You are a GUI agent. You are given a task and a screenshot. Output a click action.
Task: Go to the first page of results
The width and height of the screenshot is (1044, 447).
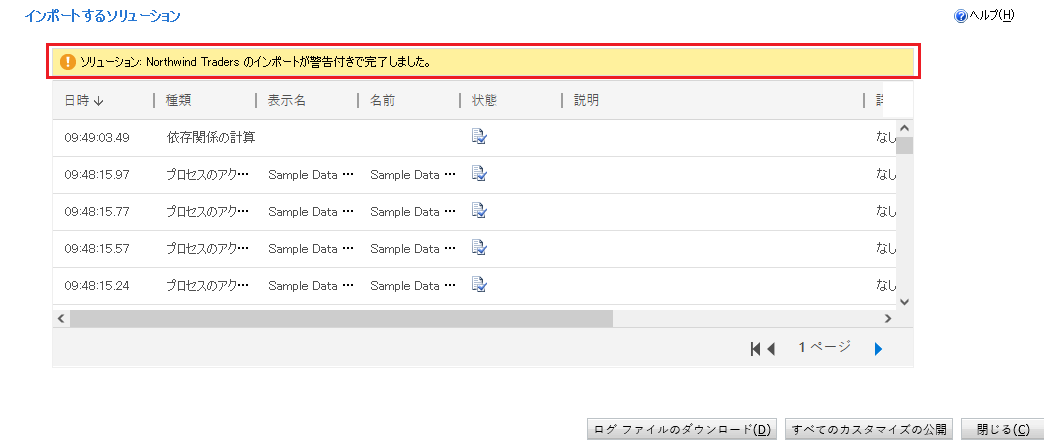tap(755, 348)
